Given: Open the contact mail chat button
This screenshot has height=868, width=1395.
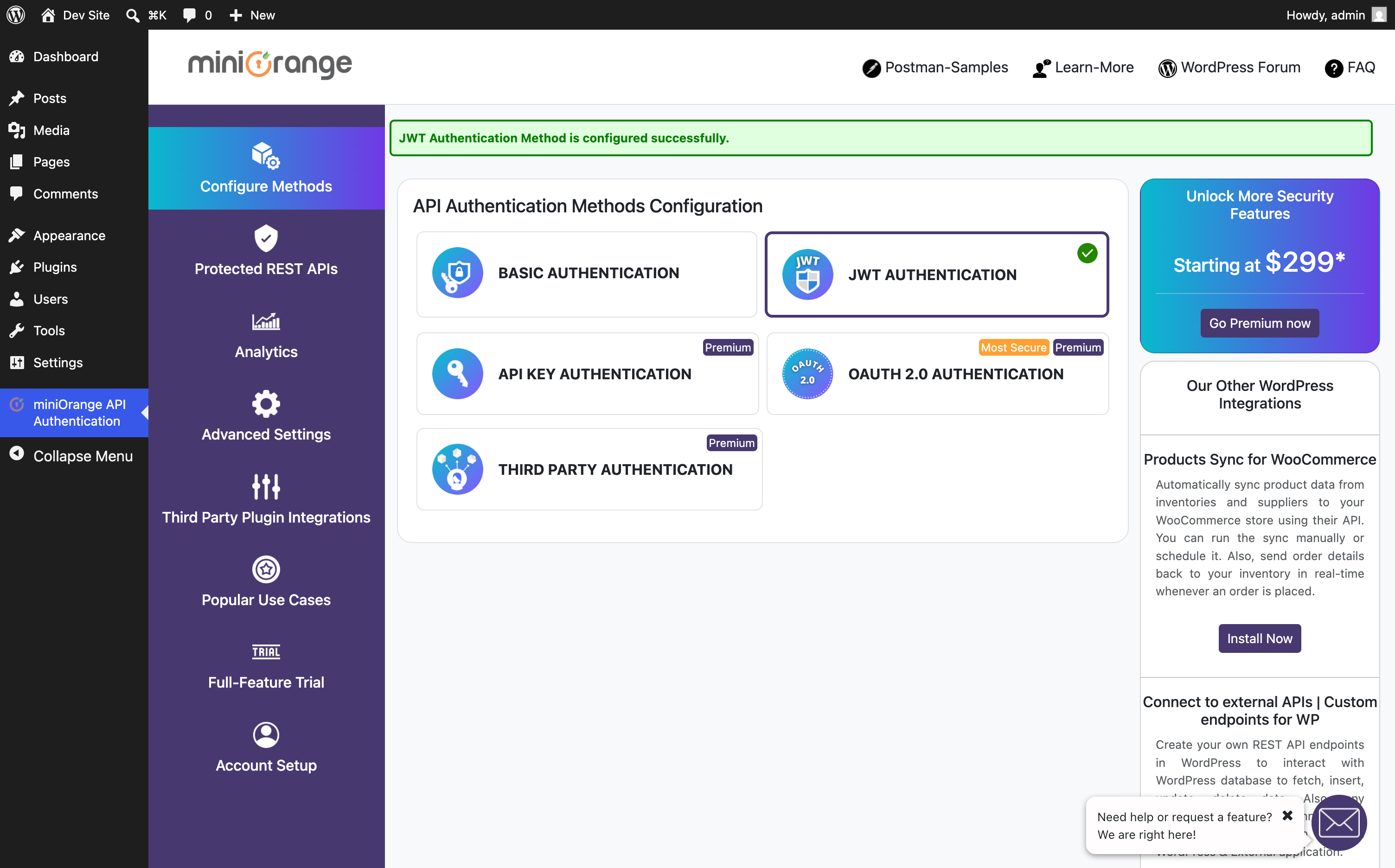Looking at the screenshot, I should (x=1339, y=823).
